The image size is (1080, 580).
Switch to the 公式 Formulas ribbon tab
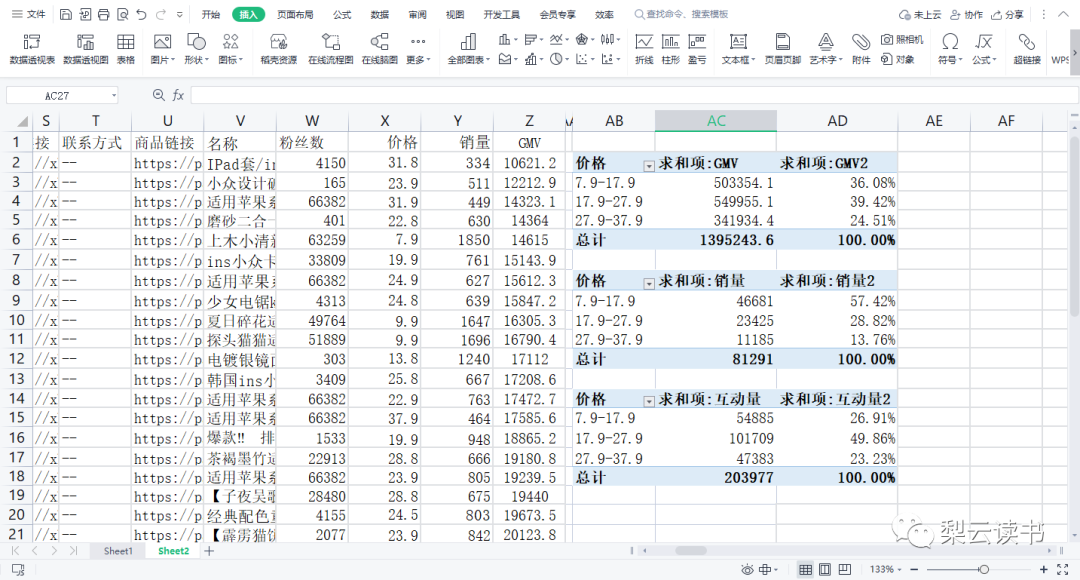click(x=342, y=14)
